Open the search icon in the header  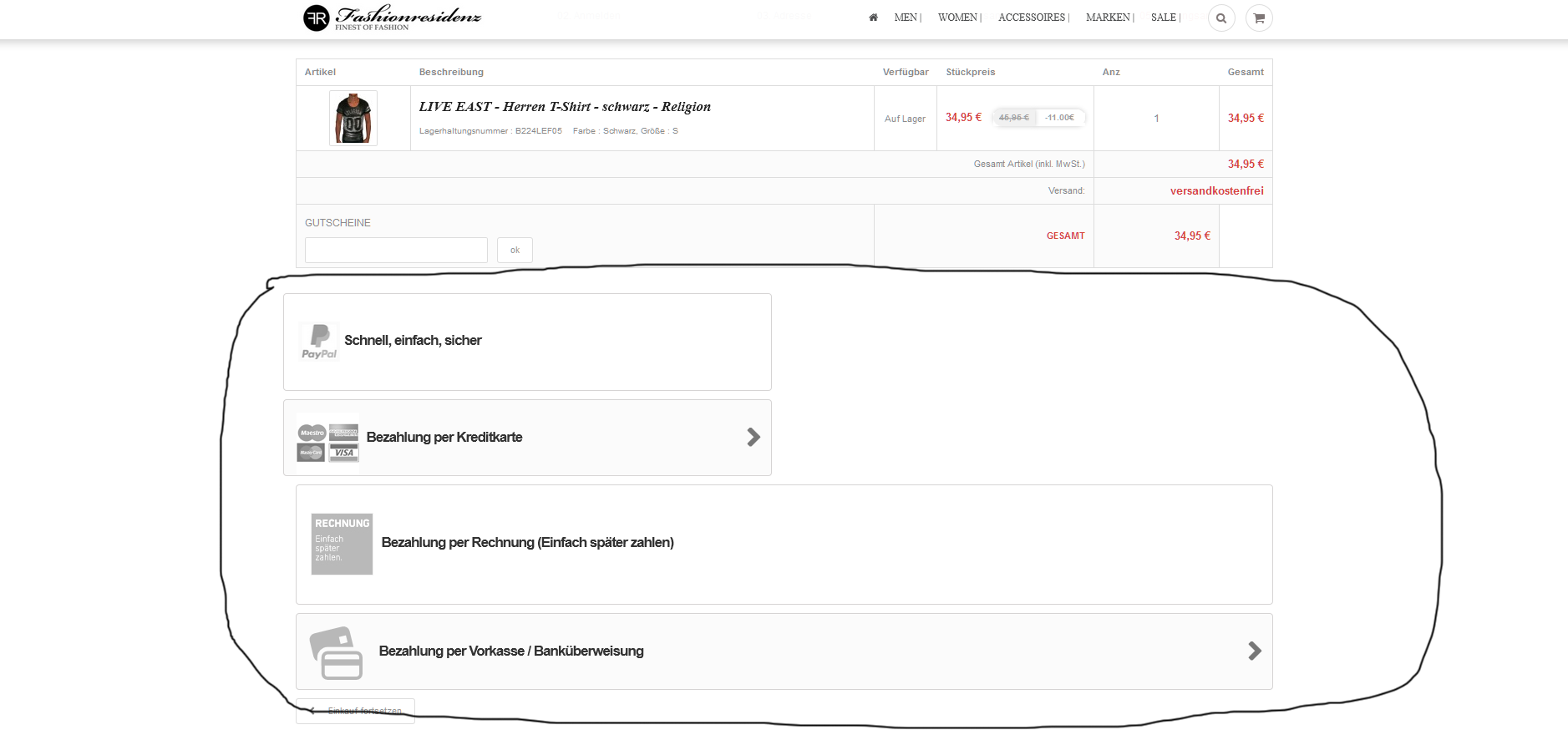click(1221, 18)
